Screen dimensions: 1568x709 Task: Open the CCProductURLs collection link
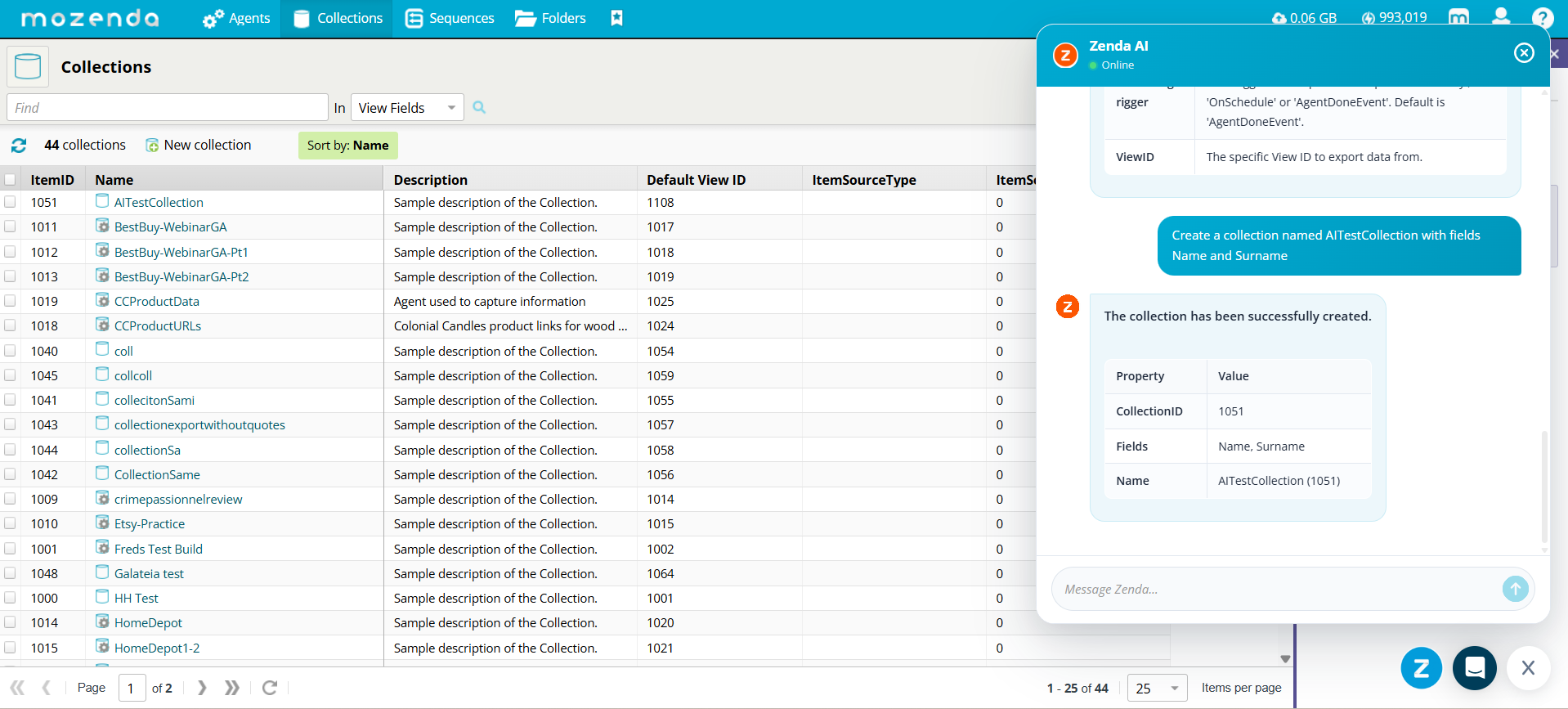tap(158, 325)
